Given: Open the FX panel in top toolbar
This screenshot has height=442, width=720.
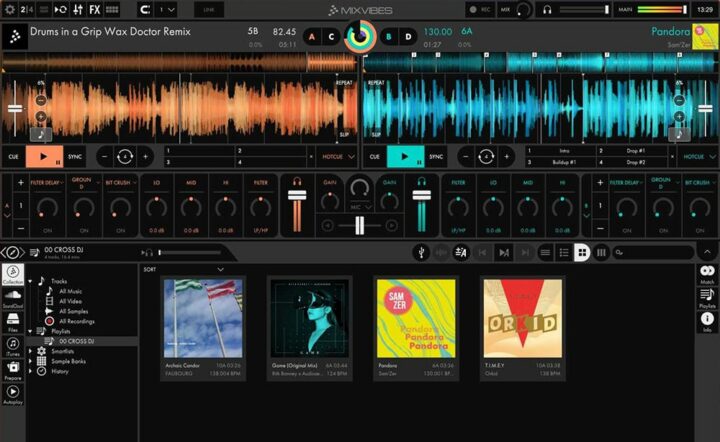Looking at the screenshot, I should (x=94, y=9).
